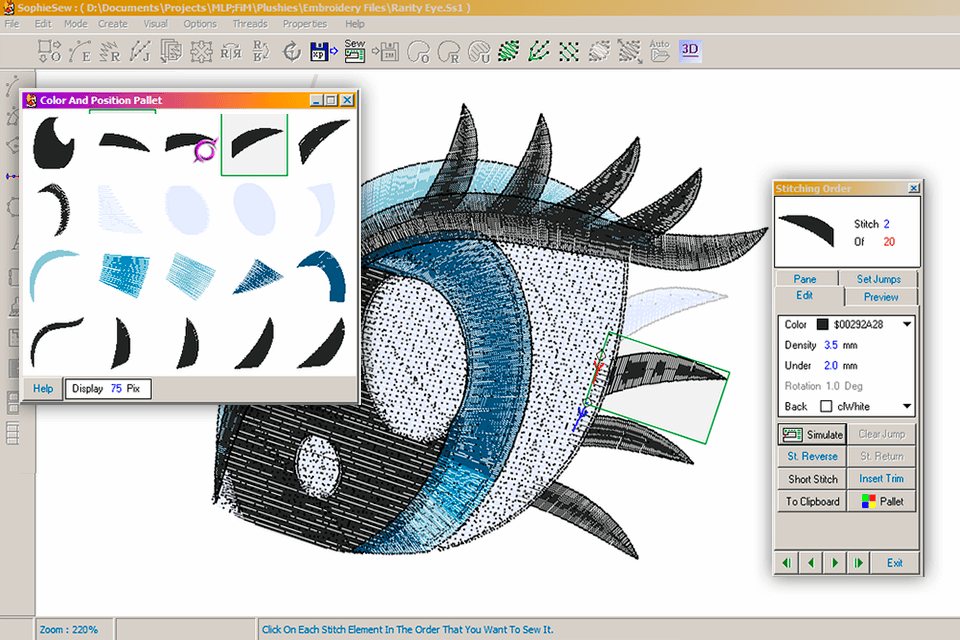Expand the Back color dropdown
The image size is (960, 640).
pyautogui.click(x=905, y=405)
